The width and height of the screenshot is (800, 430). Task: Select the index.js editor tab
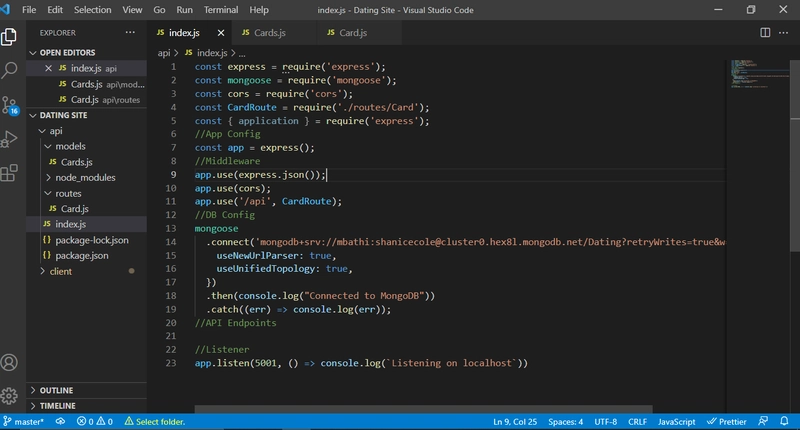tap(189, 33)
